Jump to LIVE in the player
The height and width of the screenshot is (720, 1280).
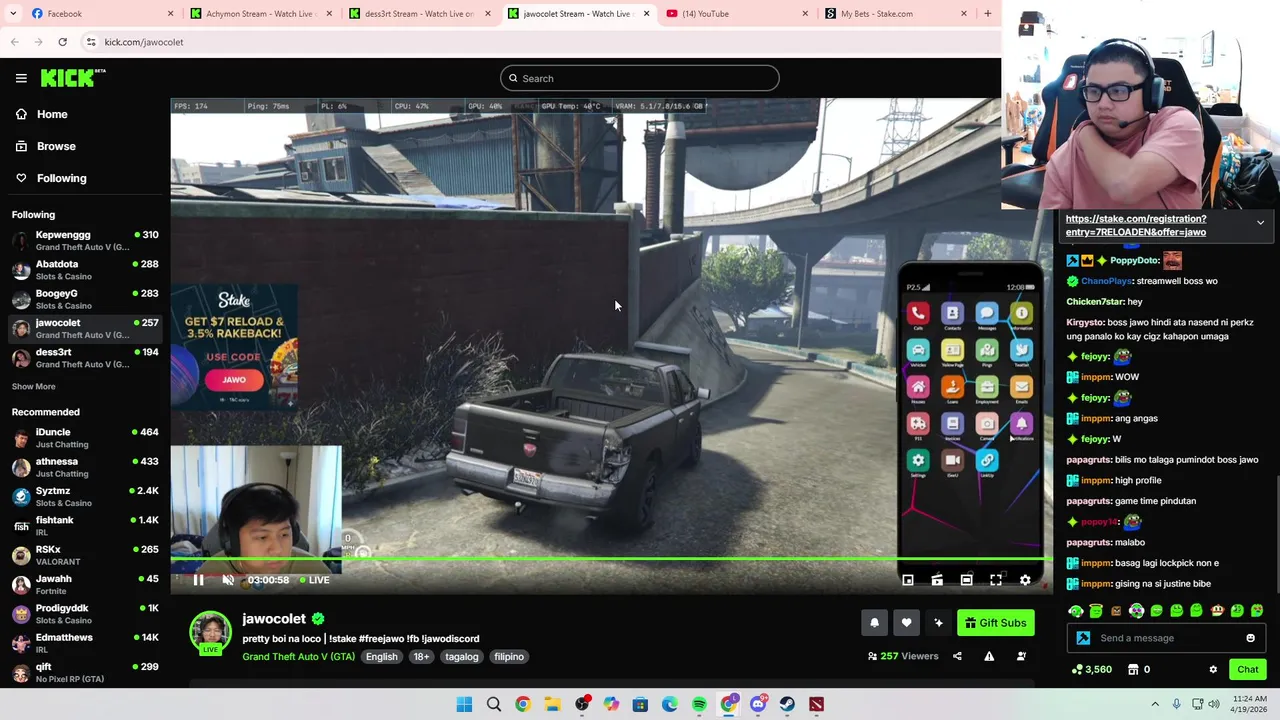(x=315, y=580)
